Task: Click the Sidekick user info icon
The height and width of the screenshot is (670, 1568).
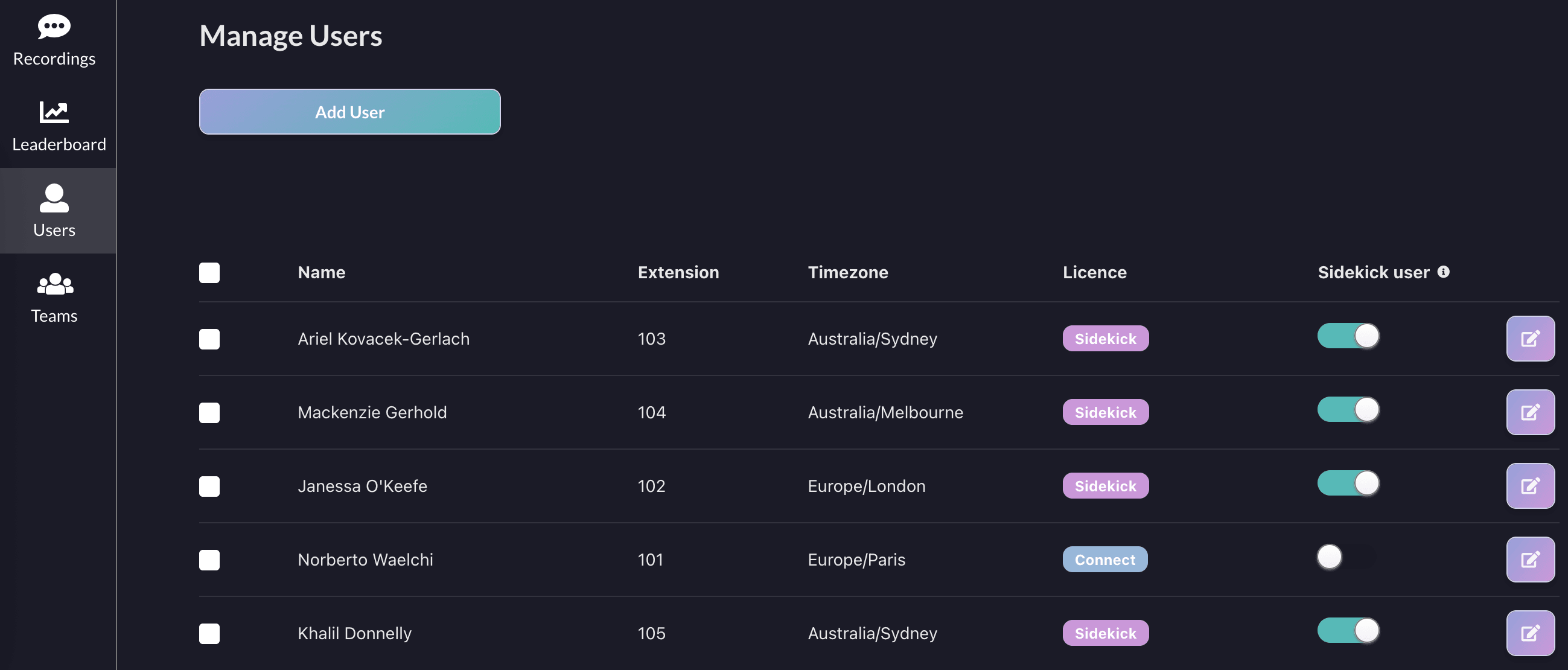Action: pyautogui.click(x=1443, y=272)
